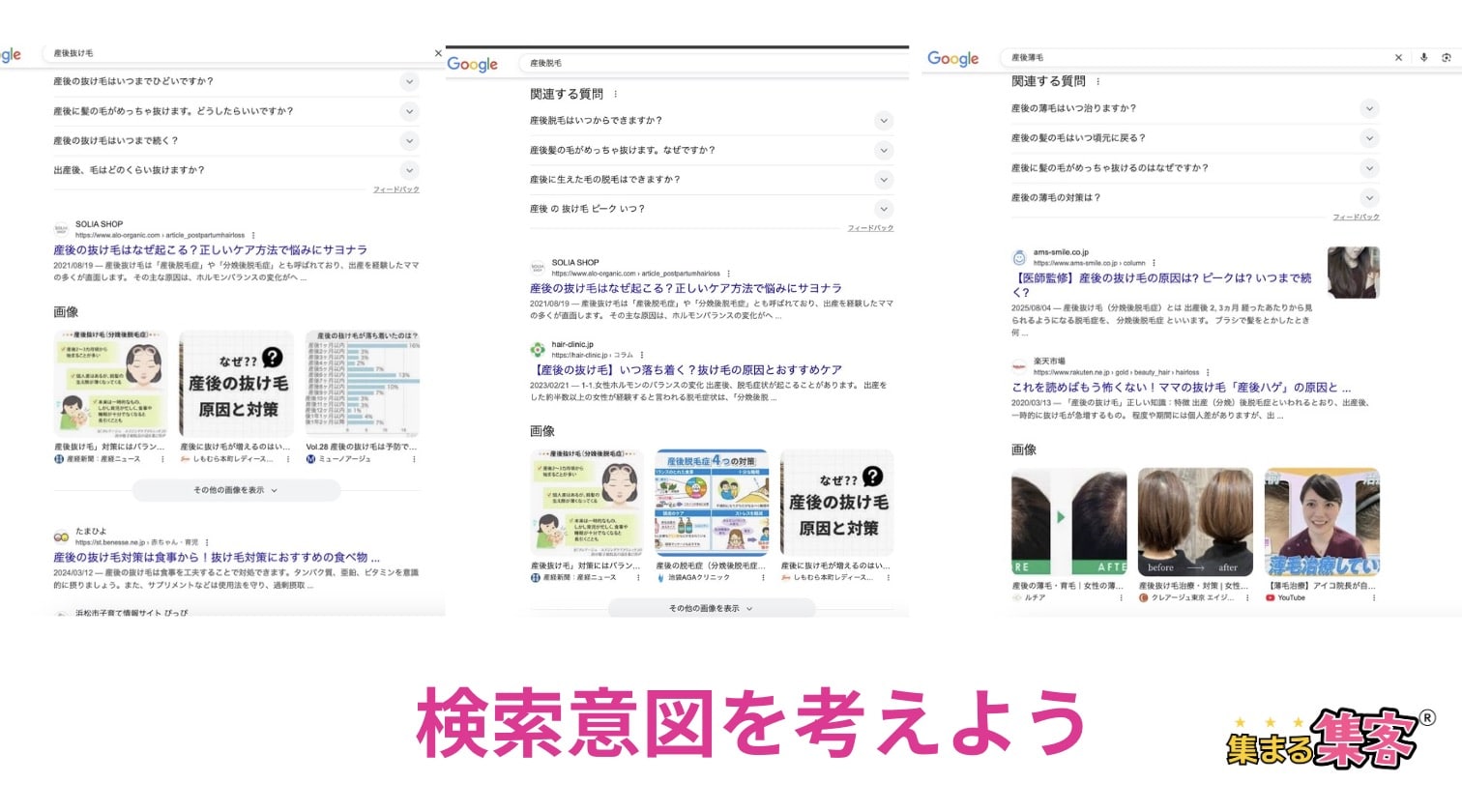Click search field containing 産後抜け毛
Viewport: 1462px width, 812px height.
click(242, 53)
